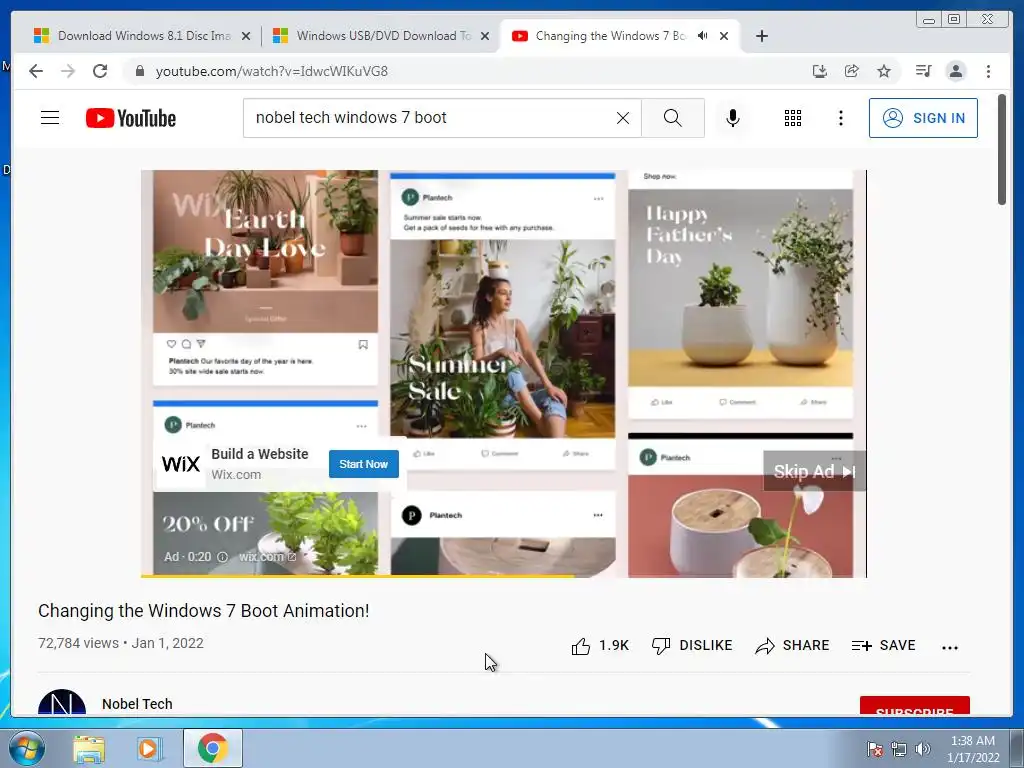Go back to previous page

(36, 71)
